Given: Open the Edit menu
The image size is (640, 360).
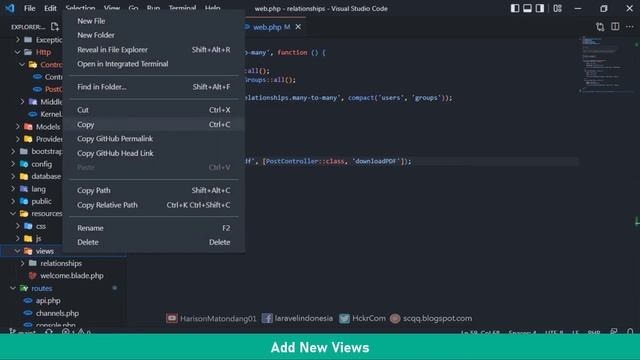Looking at the screenshot, I should tap(50, 8).
